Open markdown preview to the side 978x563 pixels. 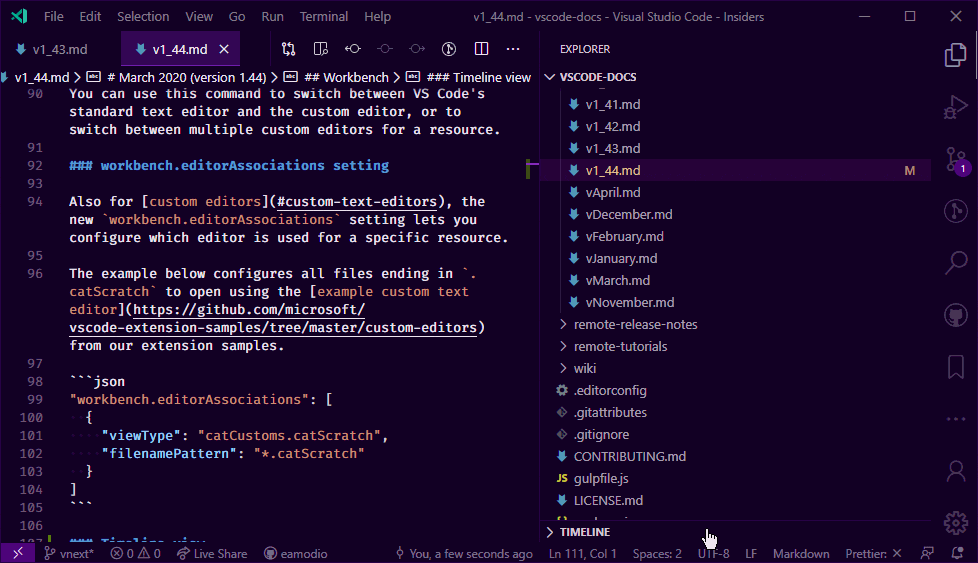point(321,49)
